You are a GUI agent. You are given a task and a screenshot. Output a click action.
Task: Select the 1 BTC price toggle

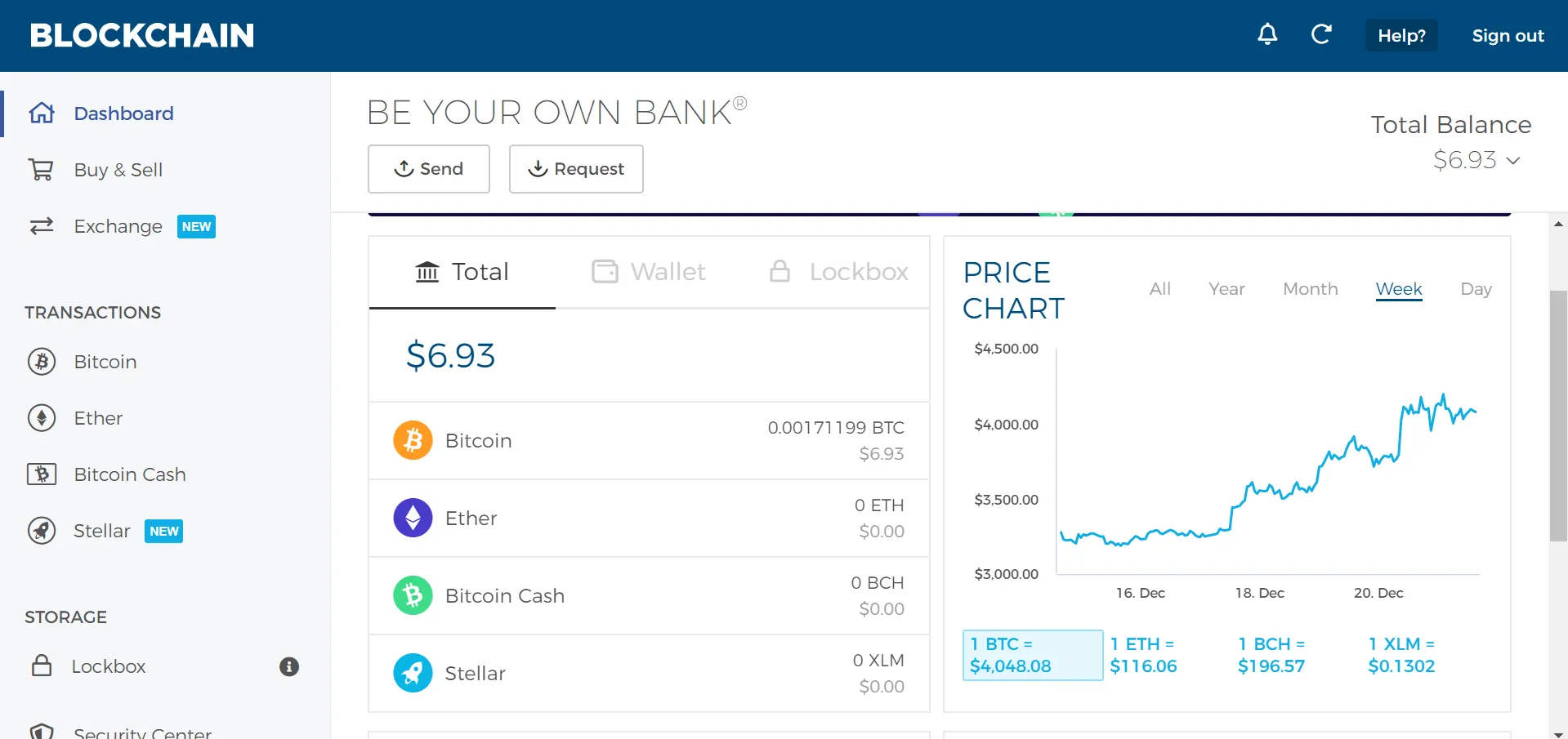pyautogui.click(x=1032, y=655)
